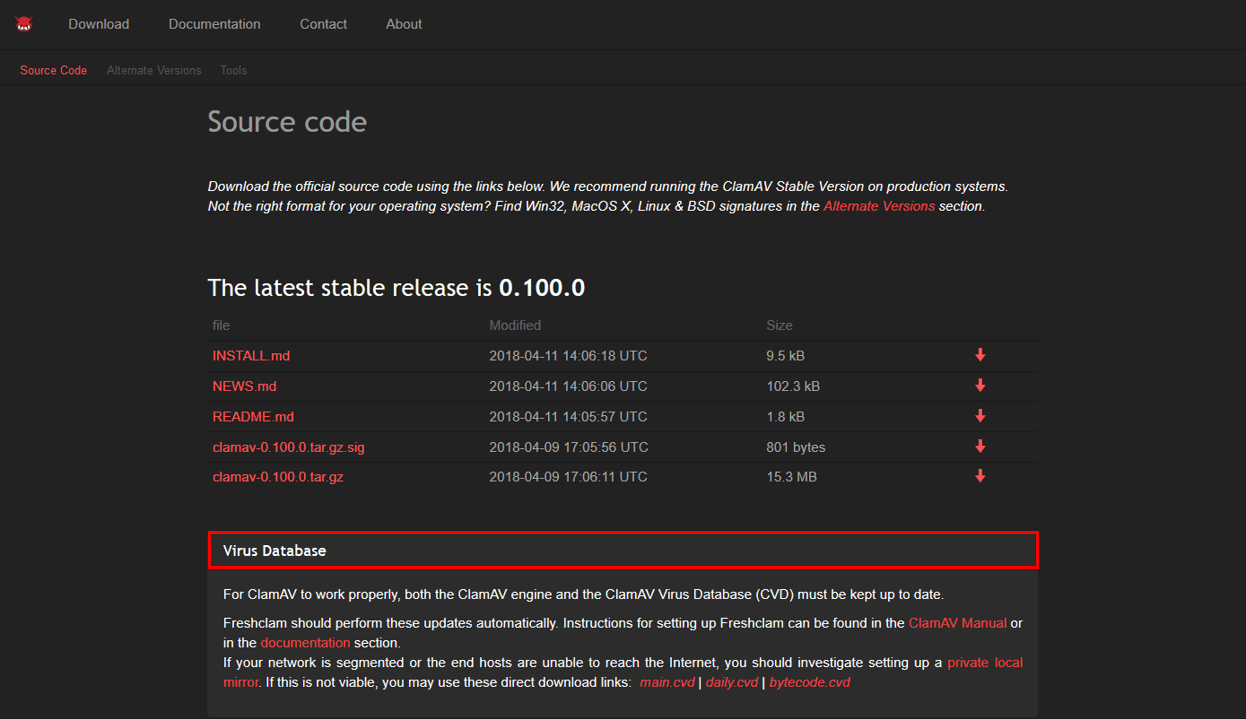Go to the Contact page
Viewport: 1246px width, 719px height.
pyautogui.click(x=323, y=24)
